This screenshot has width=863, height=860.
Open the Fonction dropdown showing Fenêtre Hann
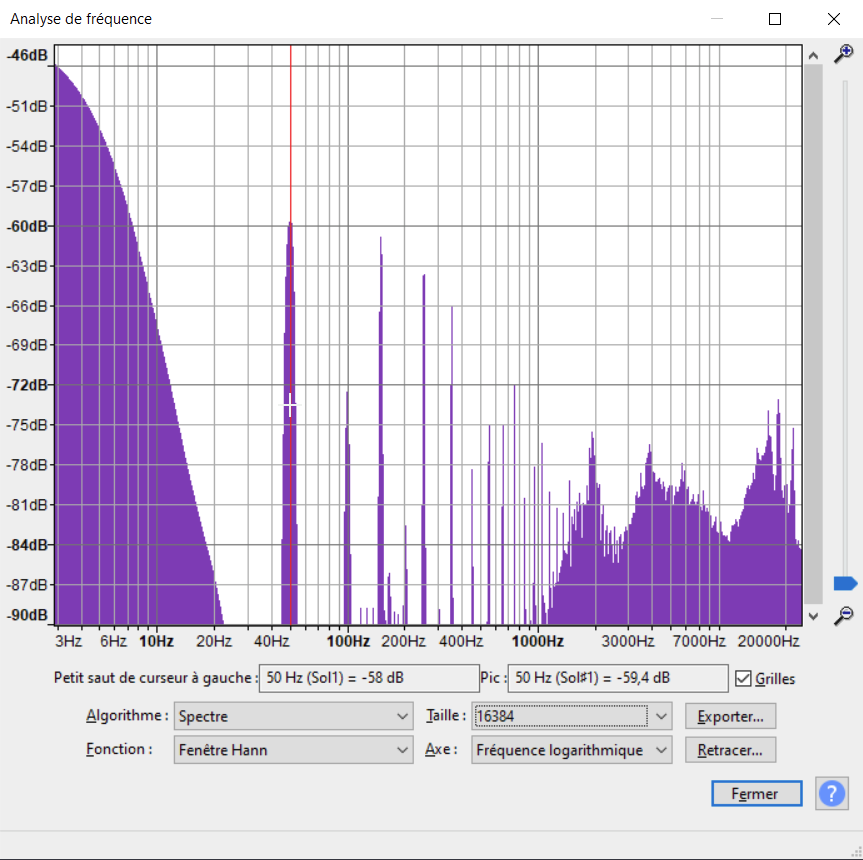coord(293,749)
